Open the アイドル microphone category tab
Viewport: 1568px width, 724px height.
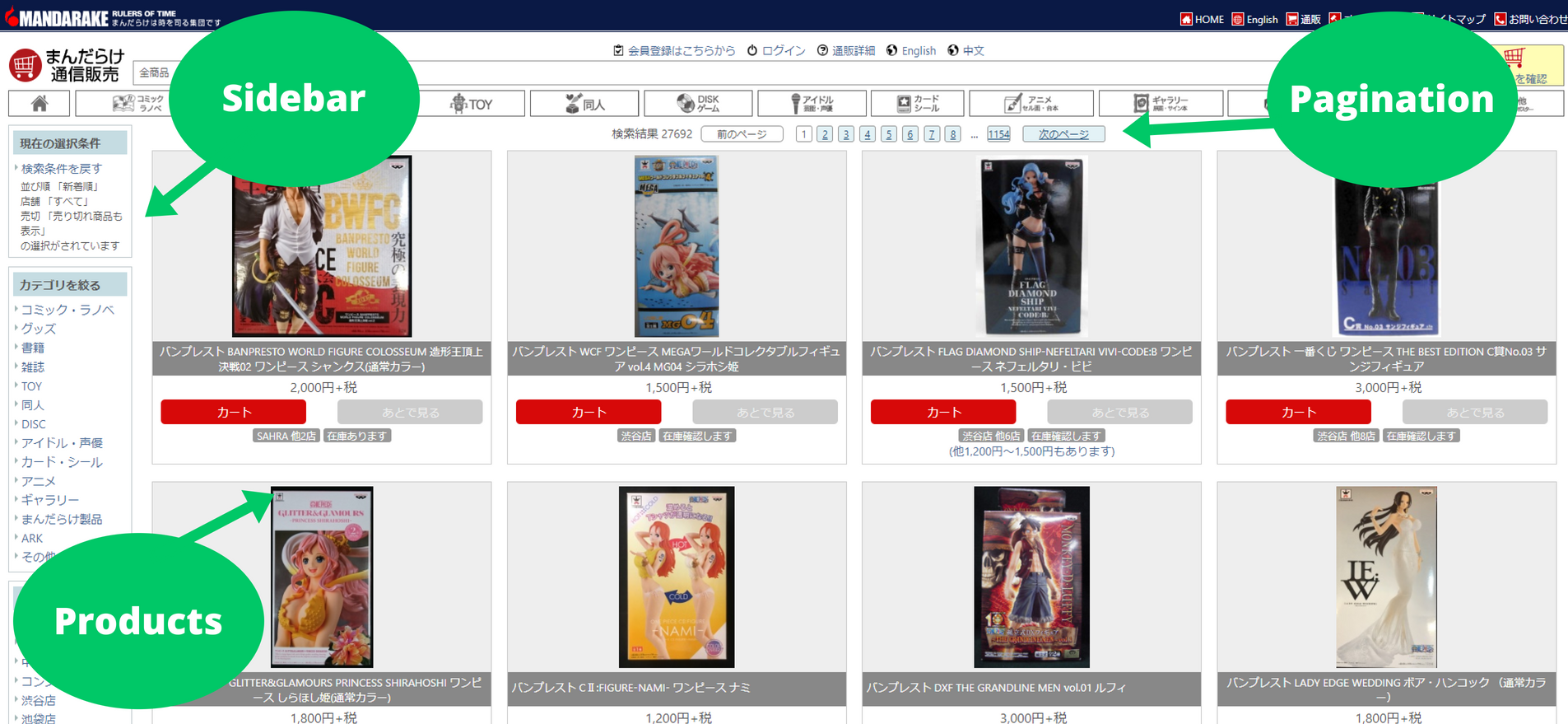point(812,104)
